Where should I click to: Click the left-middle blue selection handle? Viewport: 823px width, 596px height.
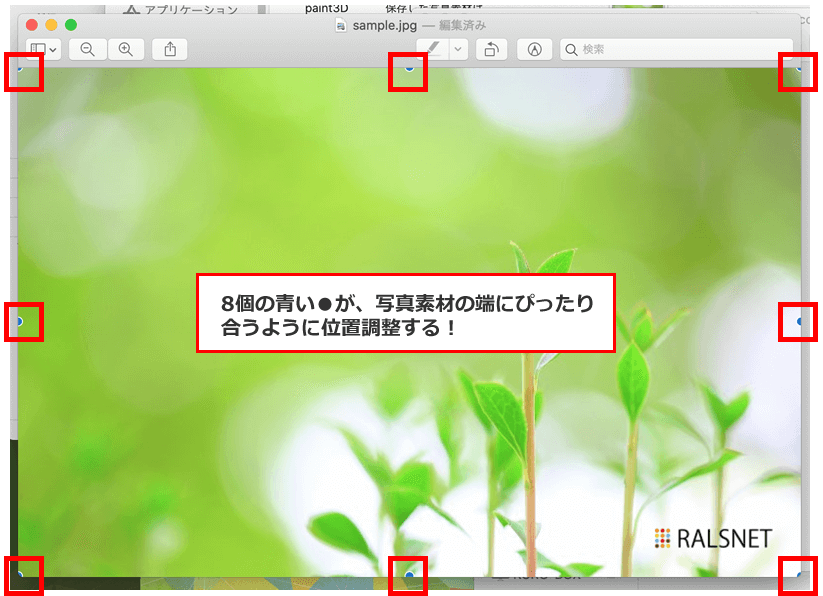point(18,322)
